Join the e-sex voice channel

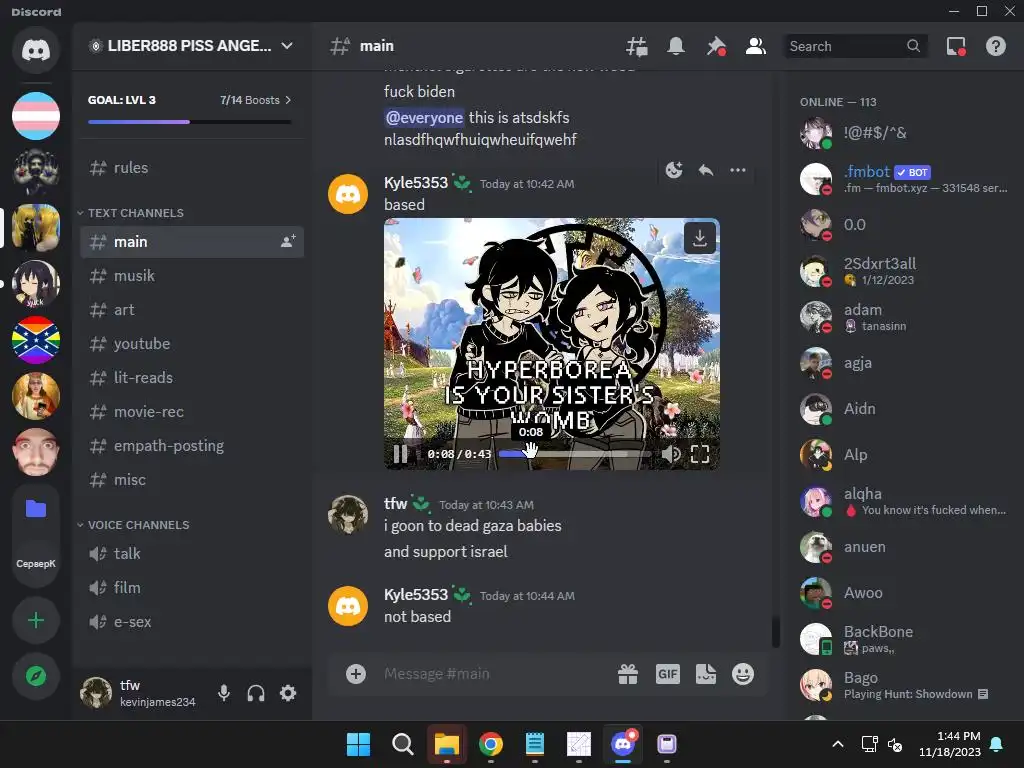[191, 622]
